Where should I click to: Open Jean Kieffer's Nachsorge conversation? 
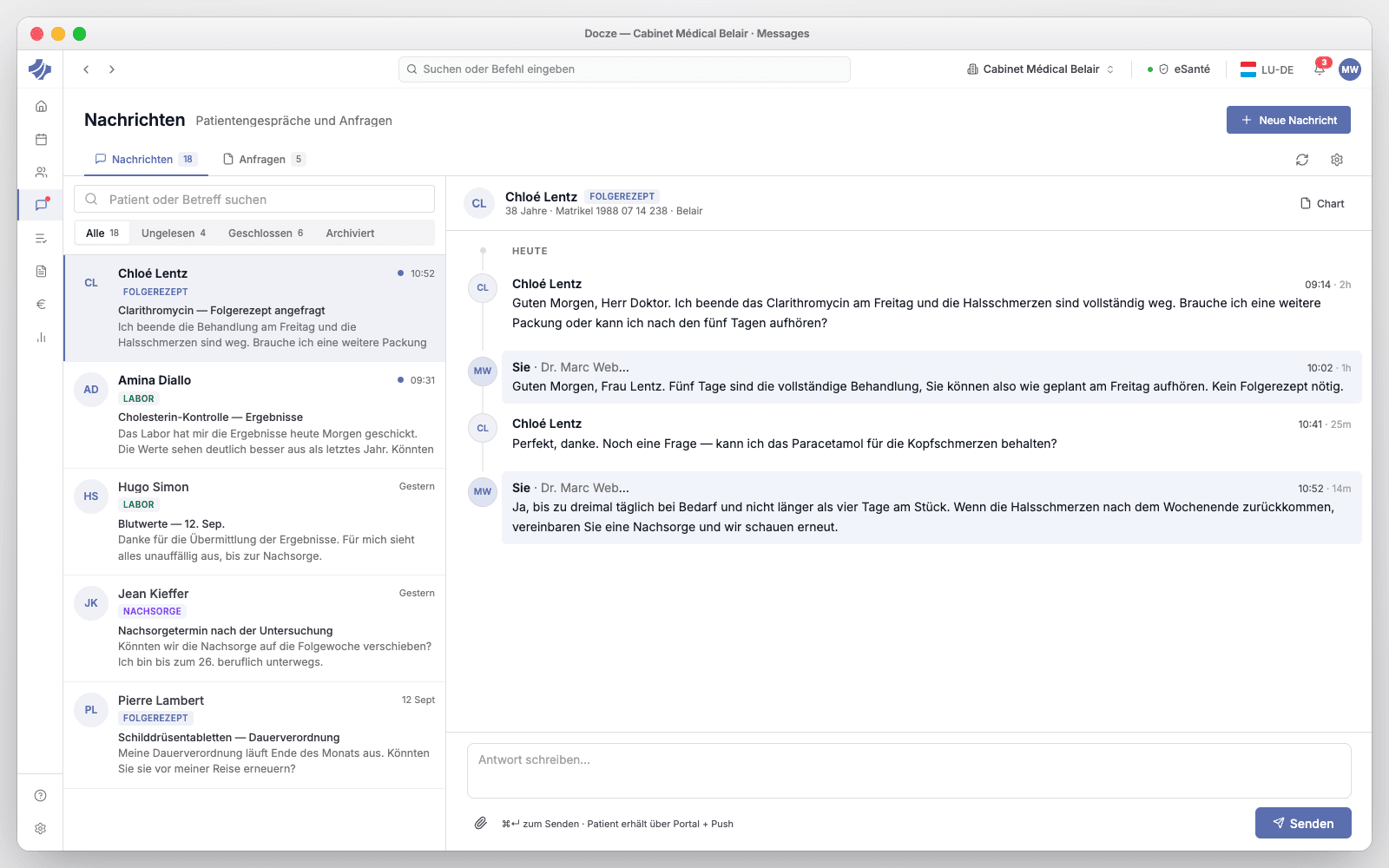[254, 628]
